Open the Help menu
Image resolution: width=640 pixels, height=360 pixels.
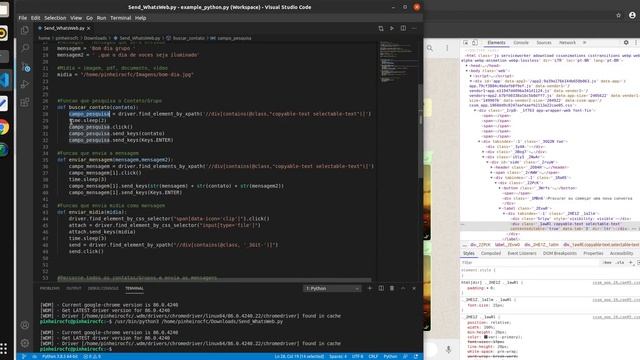point(140,18)
